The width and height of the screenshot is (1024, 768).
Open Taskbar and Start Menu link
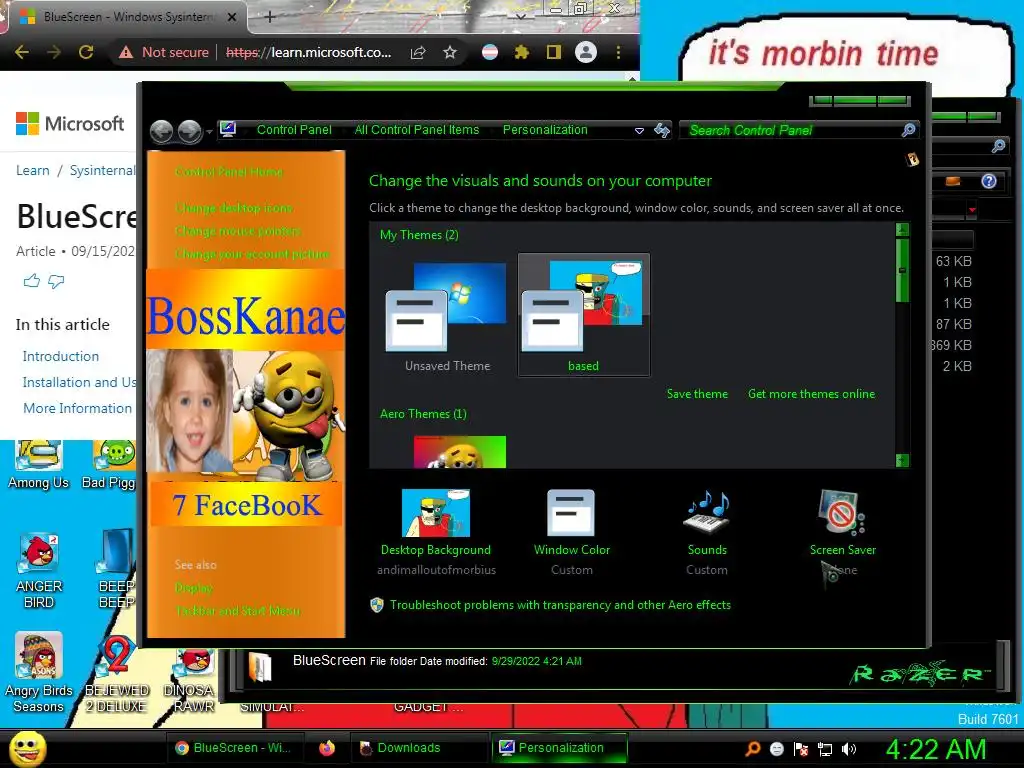pos(238,611)
